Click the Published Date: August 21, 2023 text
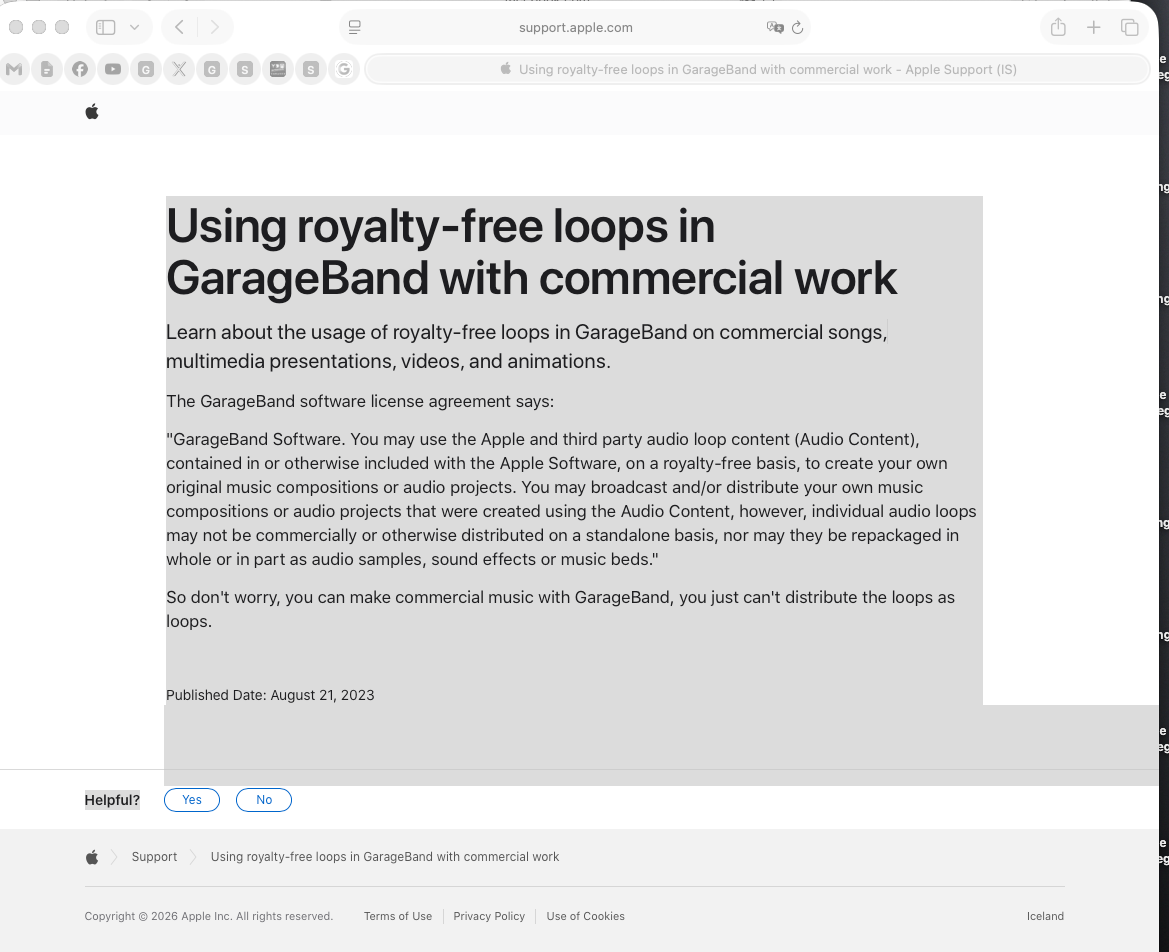 pos(270,696)
